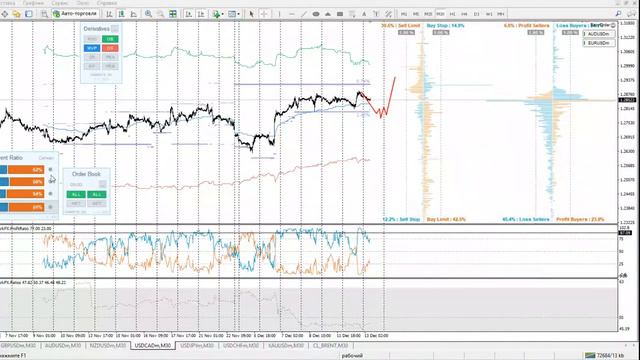Click square box in Order Book panel
Viewport: 640px width, 360px height.
pyautogui.click(x=102, y=184)
